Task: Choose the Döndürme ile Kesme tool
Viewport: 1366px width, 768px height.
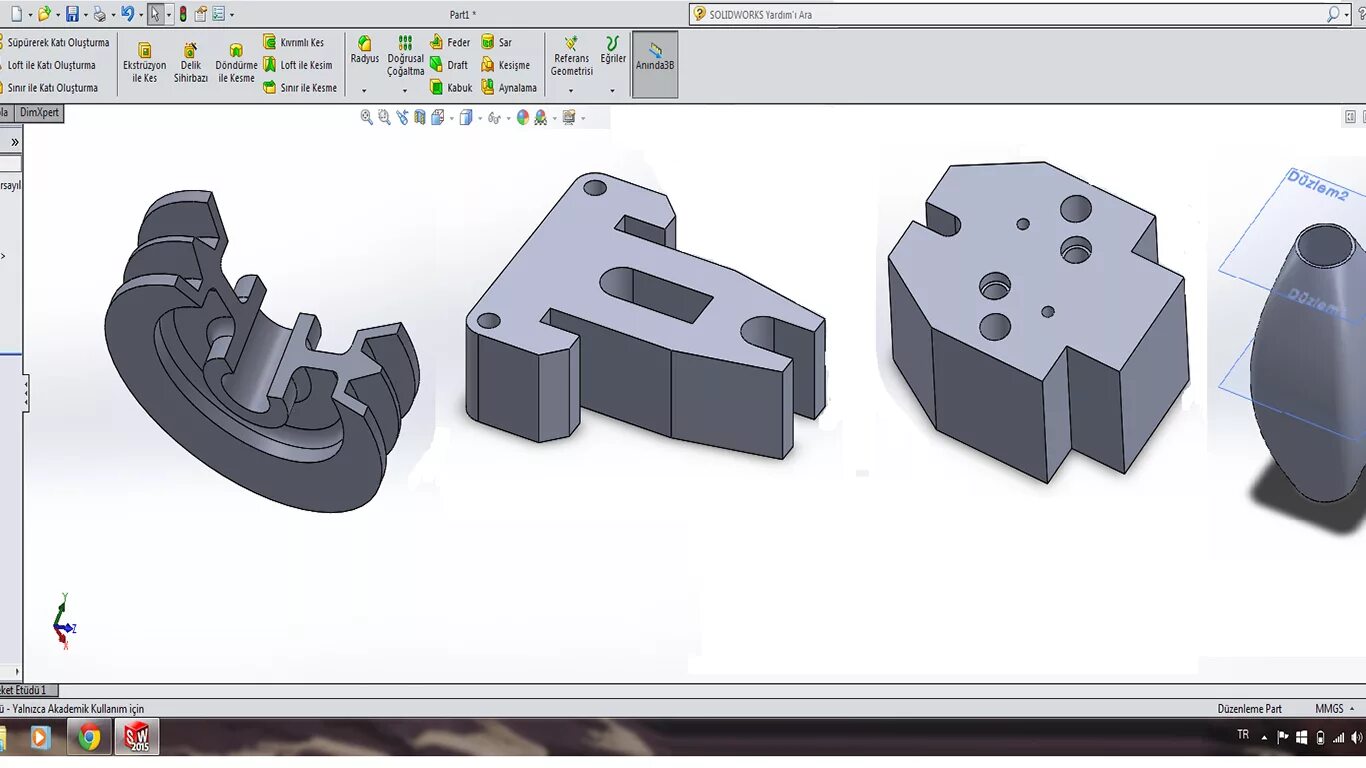Action: click(236, 63)
